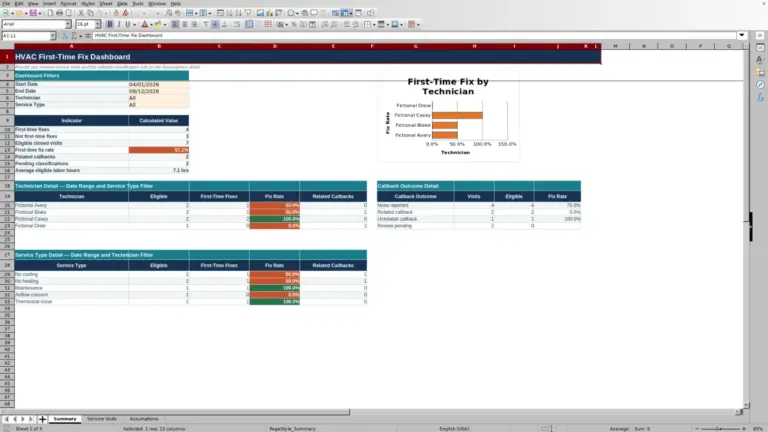768x432 pixels.
Task: Select the First-Time Fix by Technician chart
Action: click(x=448, y=116)
